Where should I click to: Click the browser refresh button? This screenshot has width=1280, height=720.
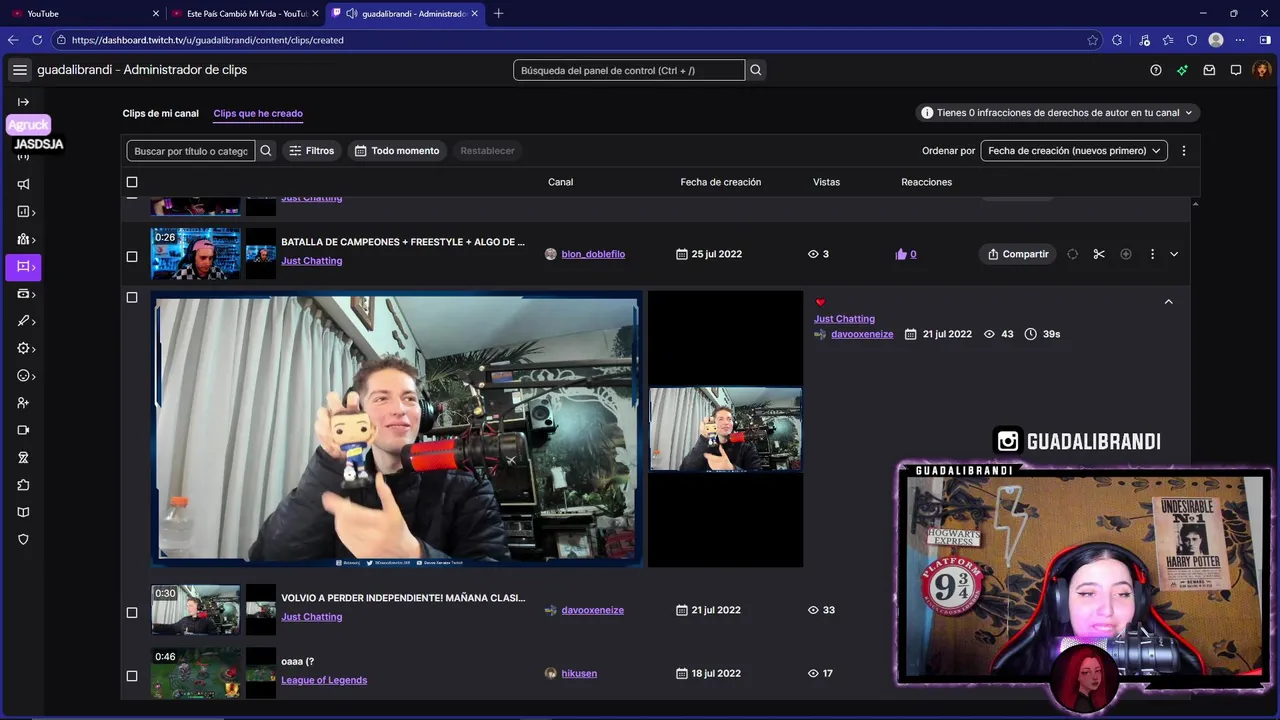click(x=37, y=40)
